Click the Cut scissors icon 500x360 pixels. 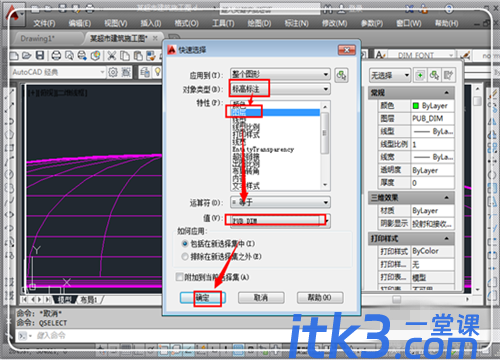point(111,55)
